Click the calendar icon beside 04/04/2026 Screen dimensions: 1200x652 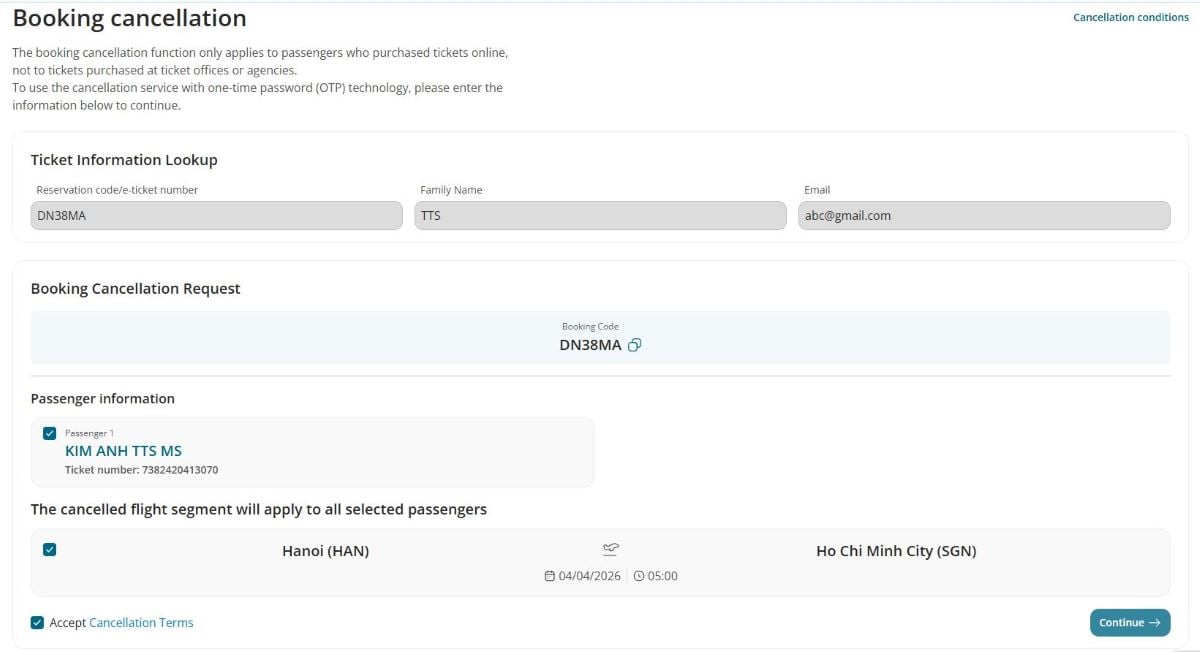click(549, 576)
